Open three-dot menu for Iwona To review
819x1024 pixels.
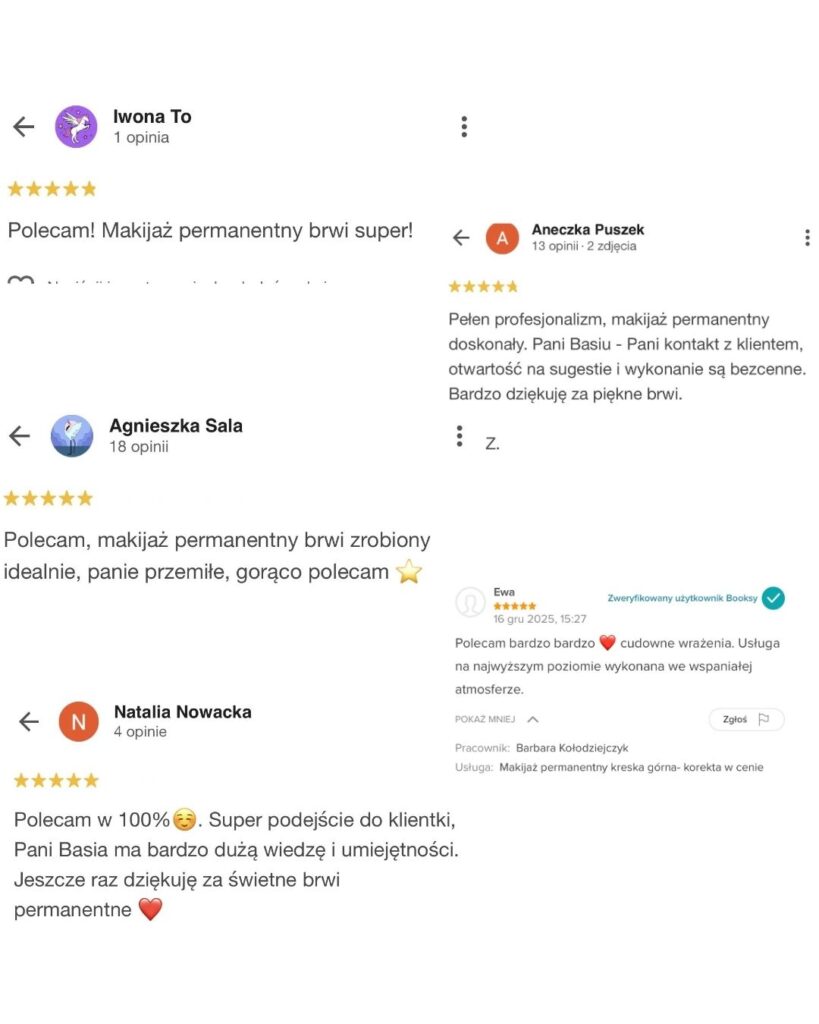pyautogui.click(x=464, y=127)
